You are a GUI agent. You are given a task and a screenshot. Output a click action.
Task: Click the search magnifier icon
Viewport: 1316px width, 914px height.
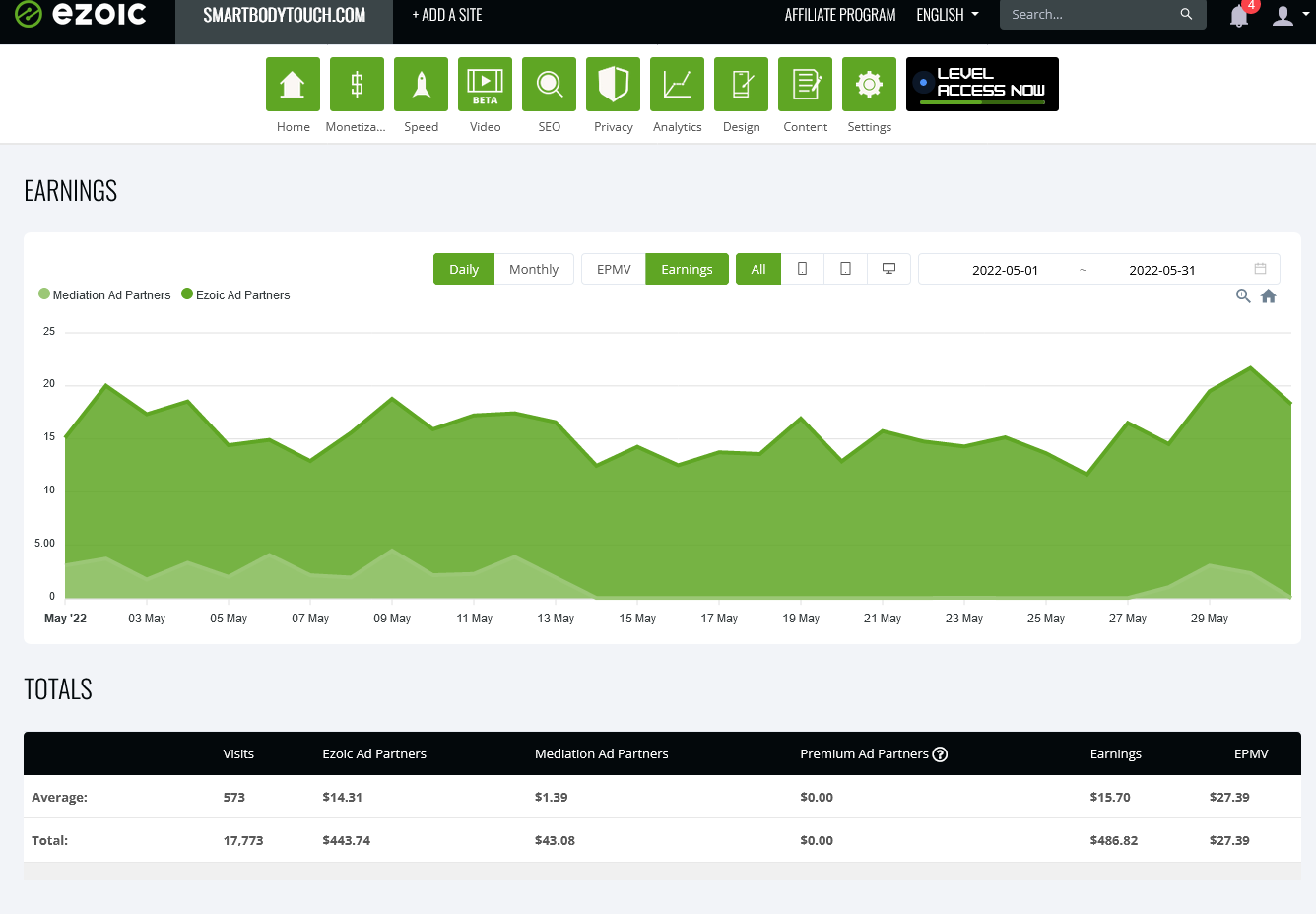(1186, 14)
